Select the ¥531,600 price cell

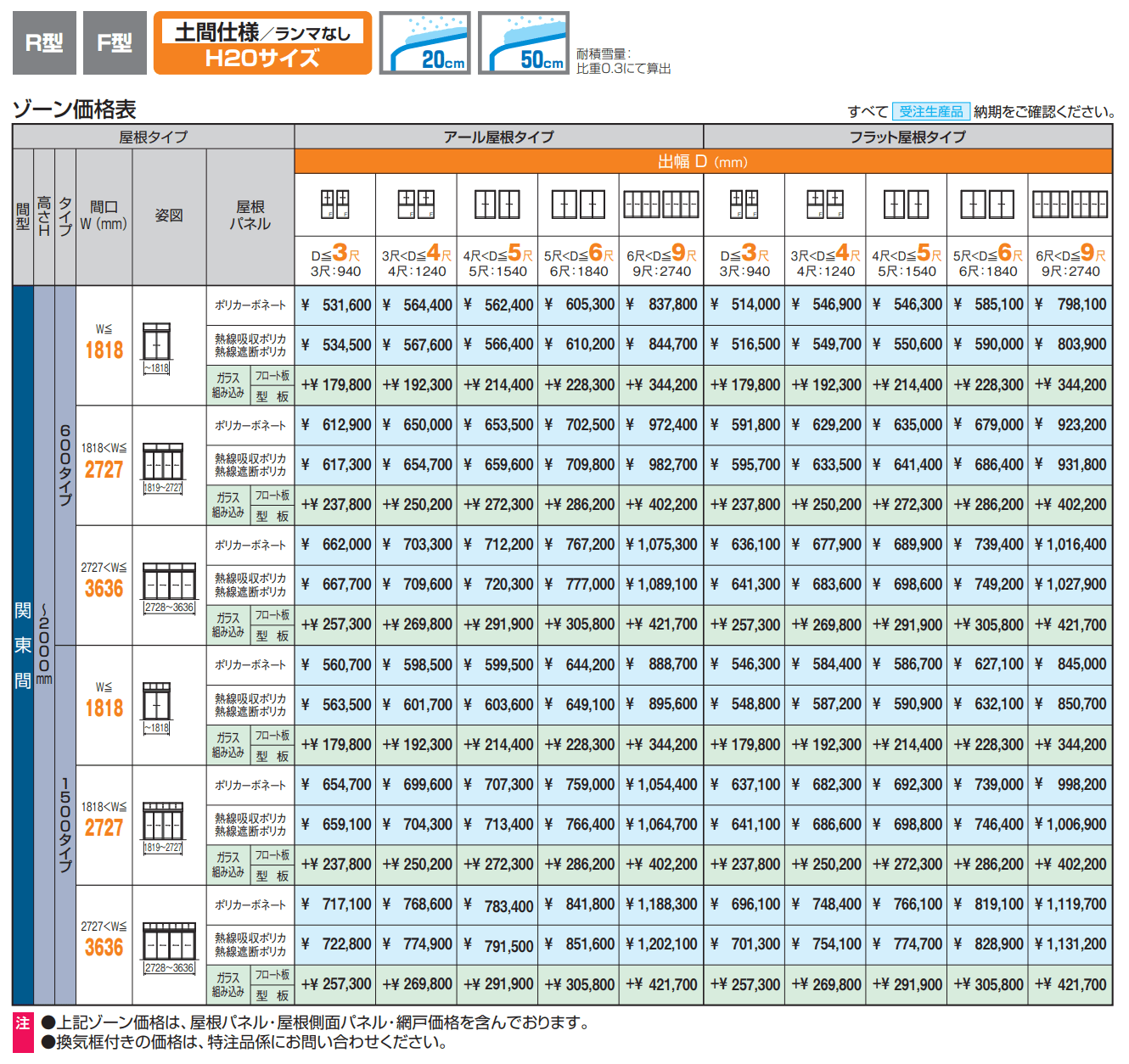(335, 304)
